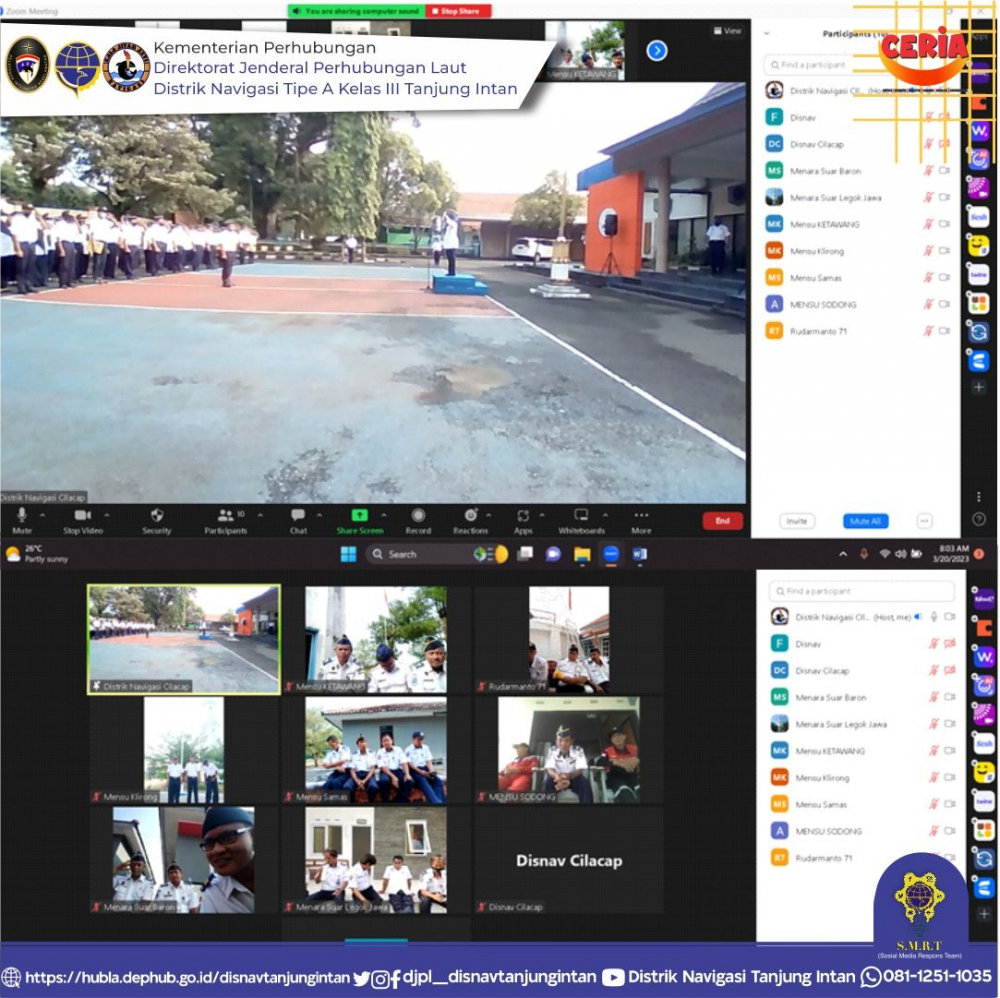Expand the arrow beside Whiteboards

pyautogui.click(x=605, y=514)
